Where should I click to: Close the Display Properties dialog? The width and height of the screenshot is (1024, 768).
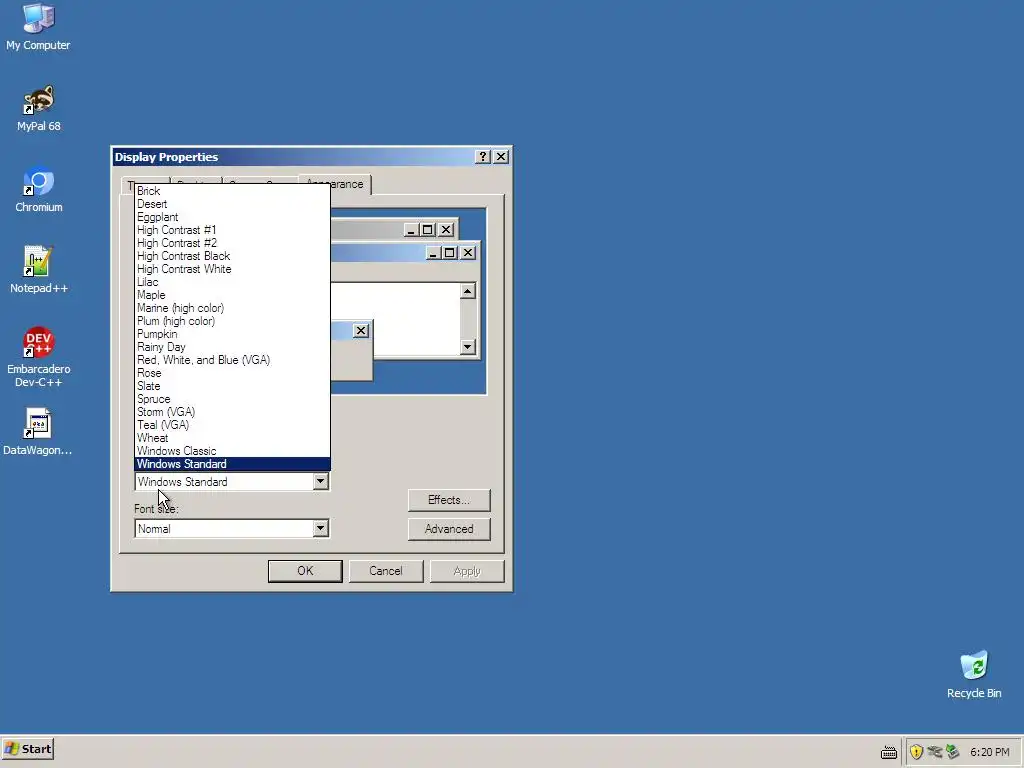click(x=501, y=157)
